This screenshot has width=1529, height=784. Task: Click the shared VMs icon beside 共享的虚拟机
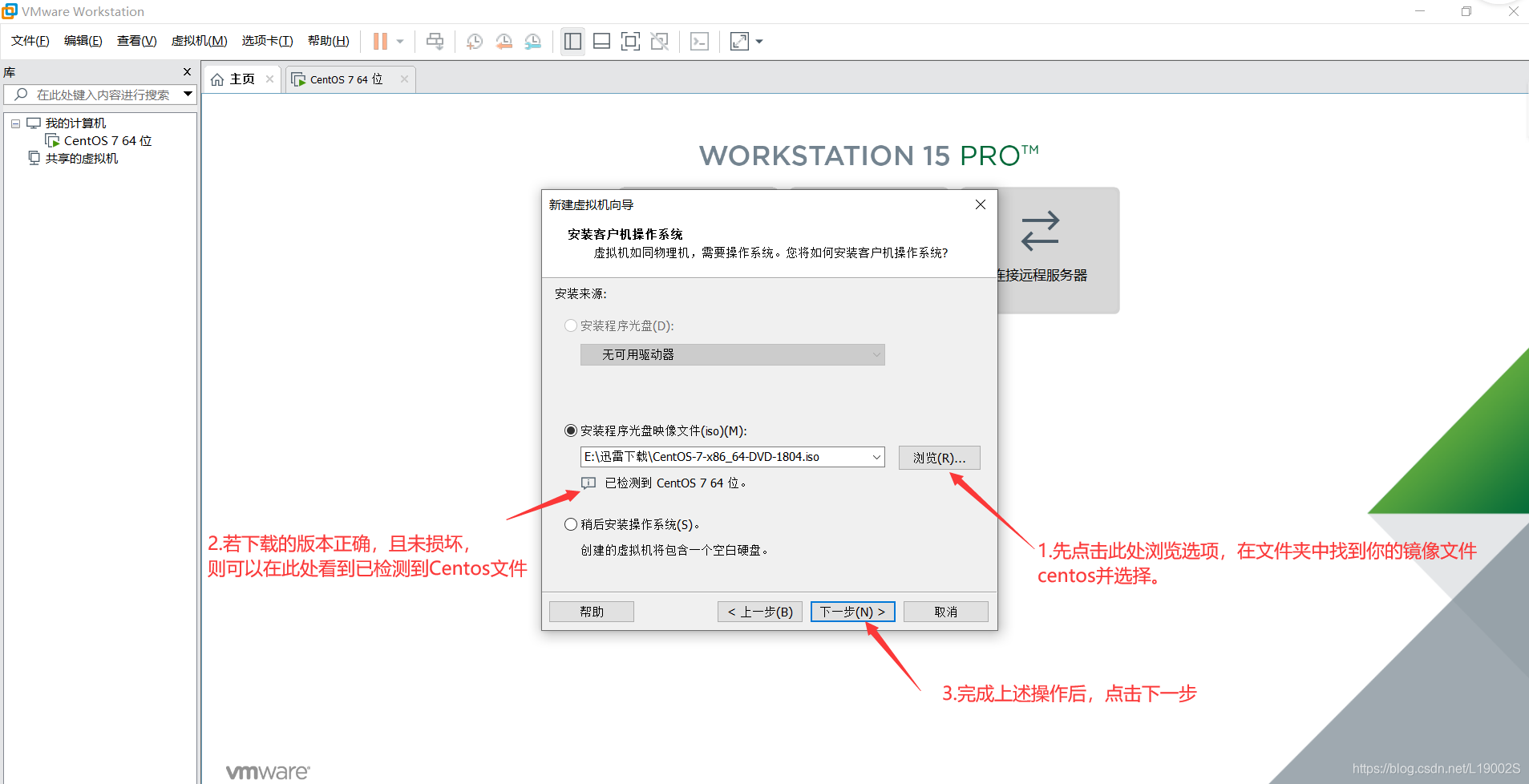click(x=34, y=158)
